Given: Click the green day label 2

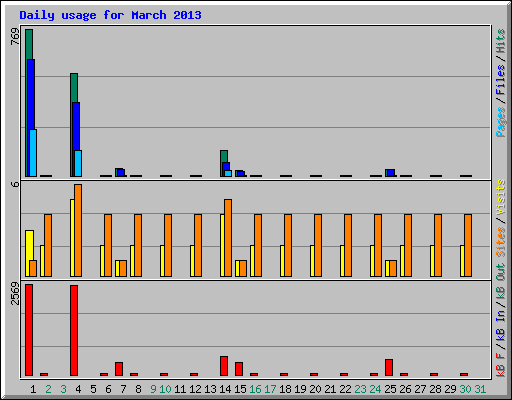Looking at the screenshot, I should click(x=48, y=389).
